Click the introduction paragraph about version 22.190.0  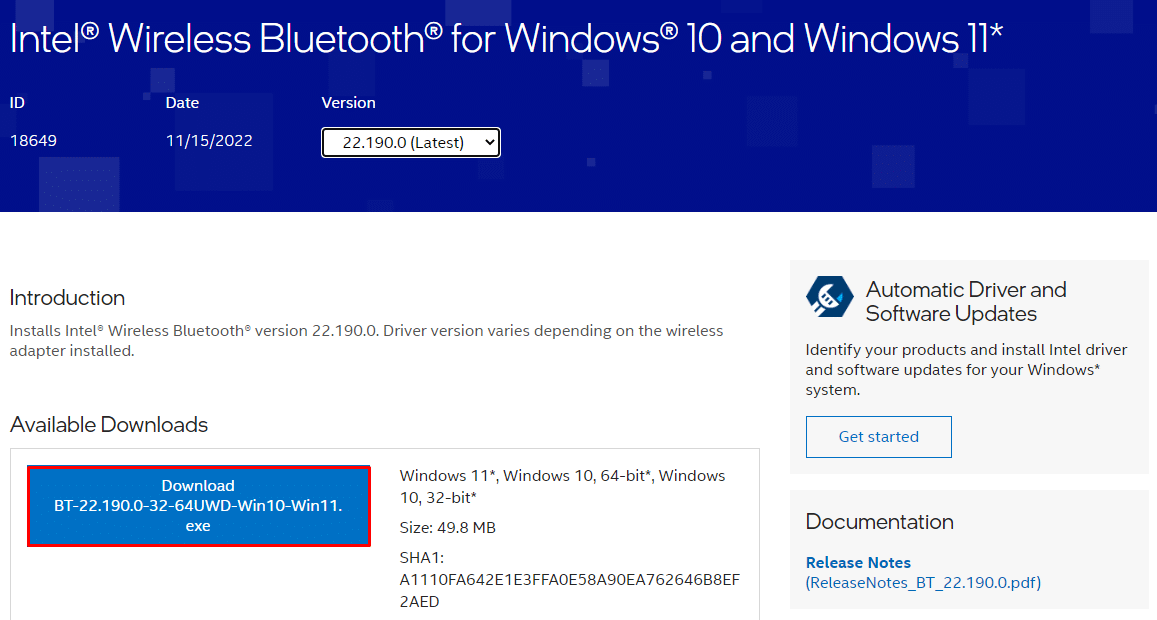tap(366, 340)
